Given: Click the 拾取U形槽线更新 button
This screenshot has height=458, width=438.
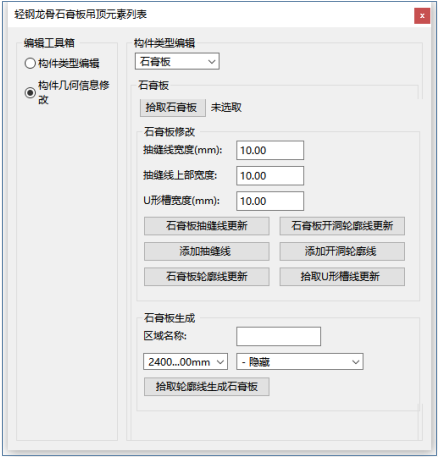Looking at the screenshot, I should click(342, 277).
